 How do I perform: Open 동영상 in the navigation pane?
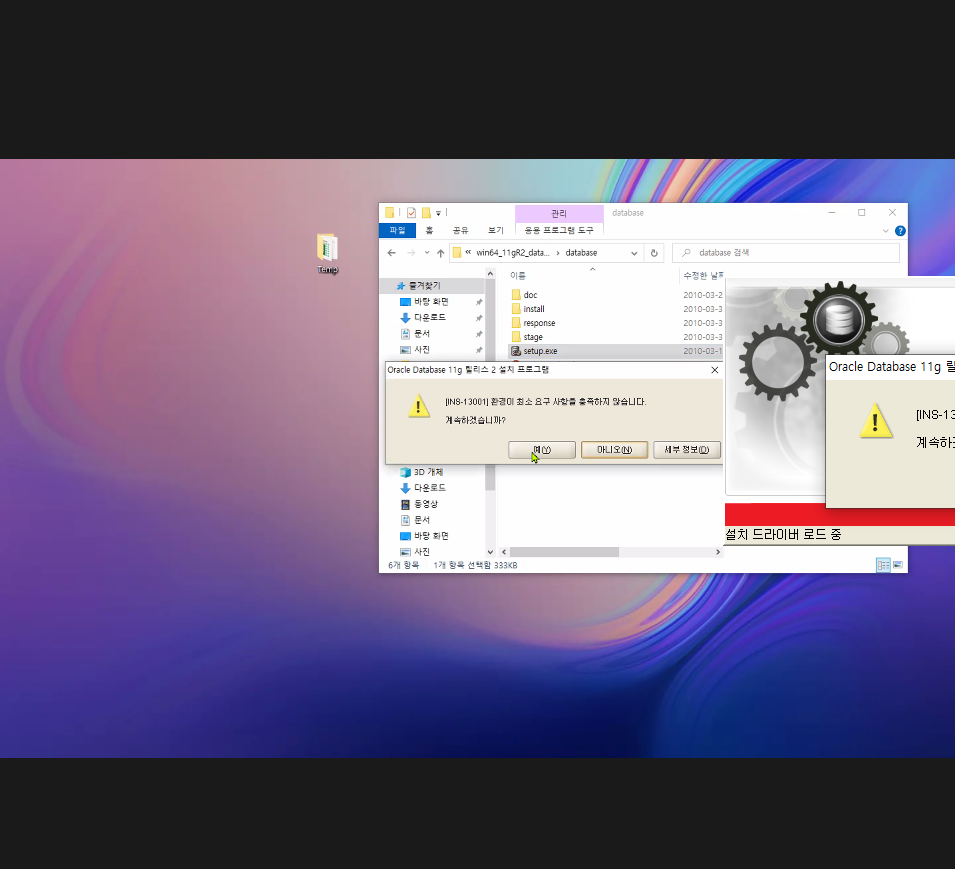tap(426, 504)
